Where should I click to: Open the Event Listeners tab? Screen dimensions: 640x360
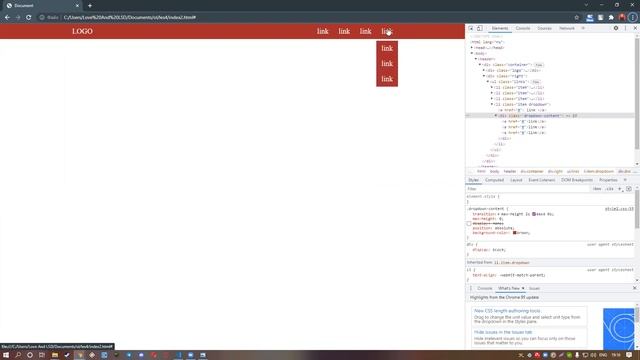pyautogui.click(x=542, y=180)
